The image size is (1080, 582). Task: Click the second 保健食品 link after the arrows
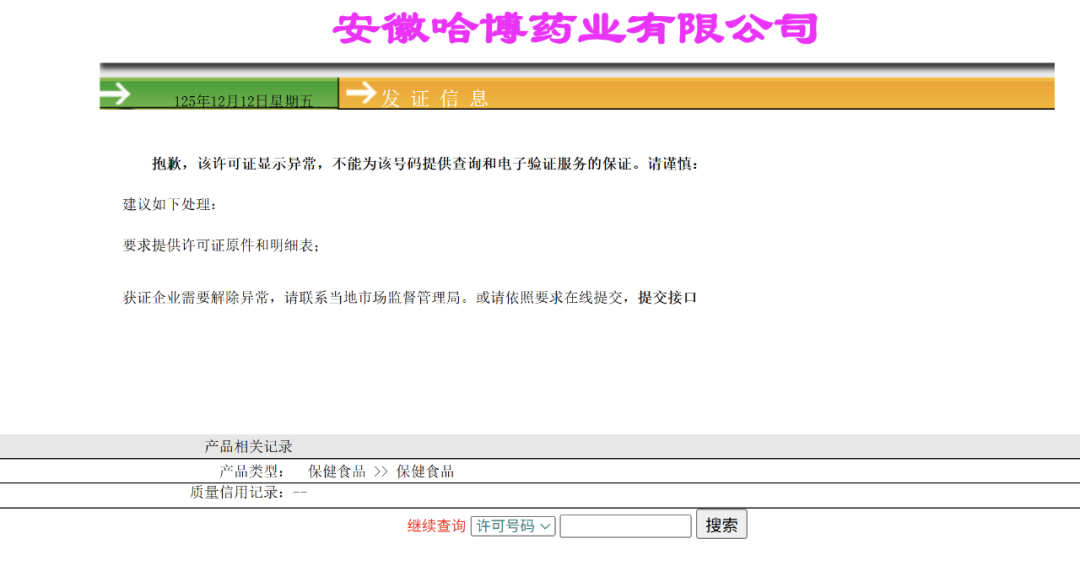[x=428, y=471]
